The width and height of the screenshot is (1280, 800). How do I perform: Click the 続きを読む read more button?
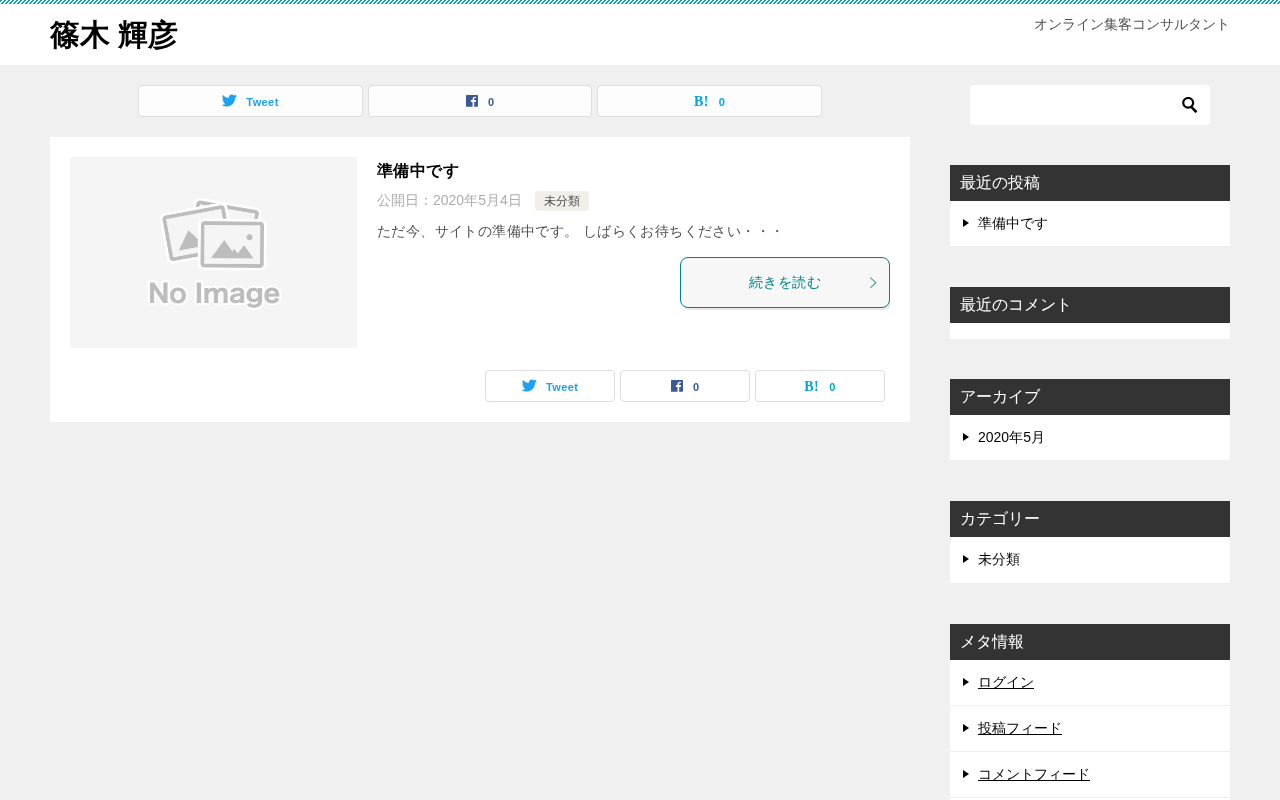point(785,283)
